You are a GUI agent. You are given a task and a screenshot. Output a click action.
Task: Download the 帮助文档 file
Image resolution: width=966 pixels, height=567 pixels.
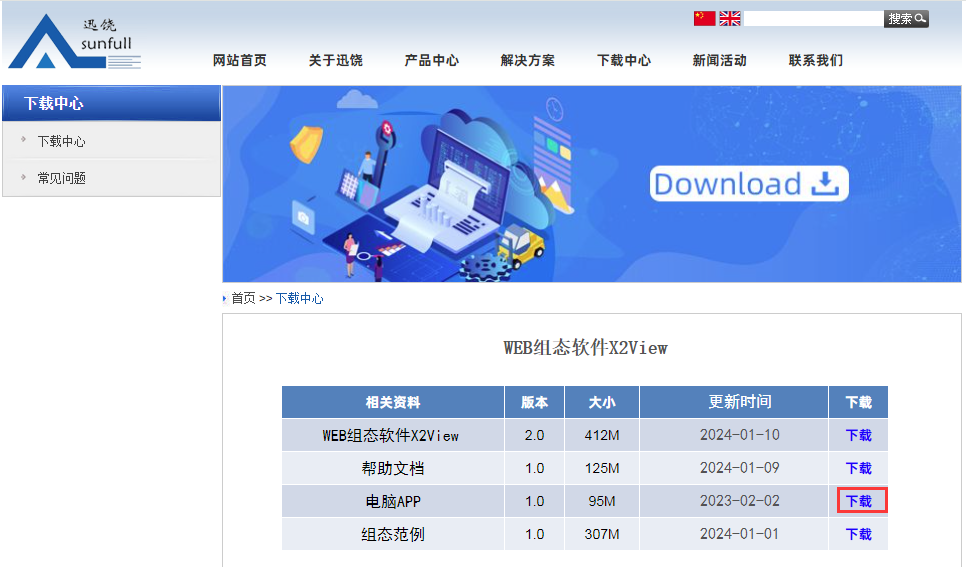pyautogui.click(x=858, y=468)
